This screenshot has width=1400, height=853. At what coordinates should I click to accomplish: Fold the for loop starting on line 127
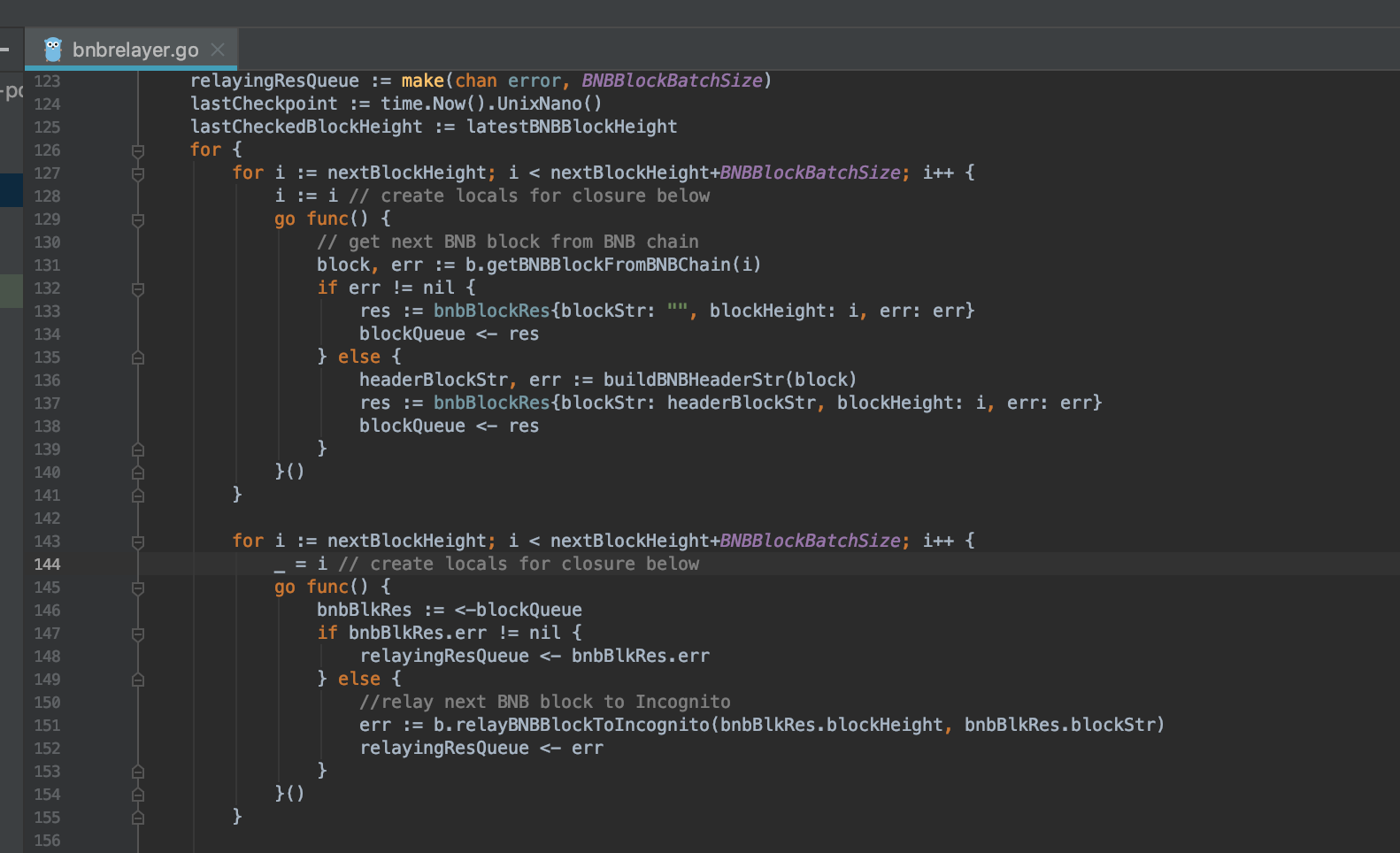point(138,173)
